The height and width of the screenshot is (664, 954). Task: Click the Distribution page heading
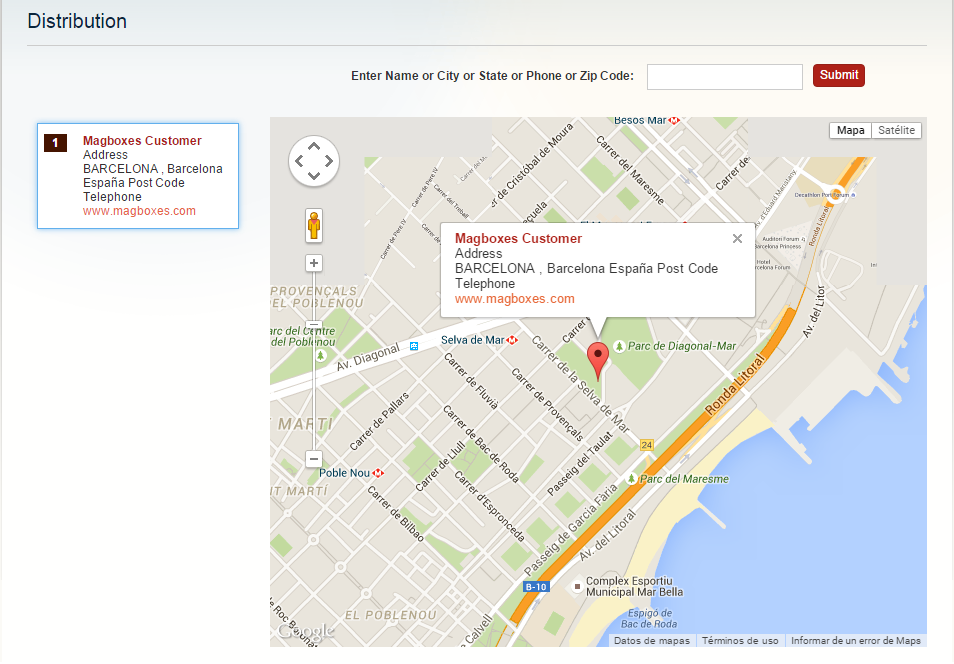pyautogui.click(x=77, y=21)
